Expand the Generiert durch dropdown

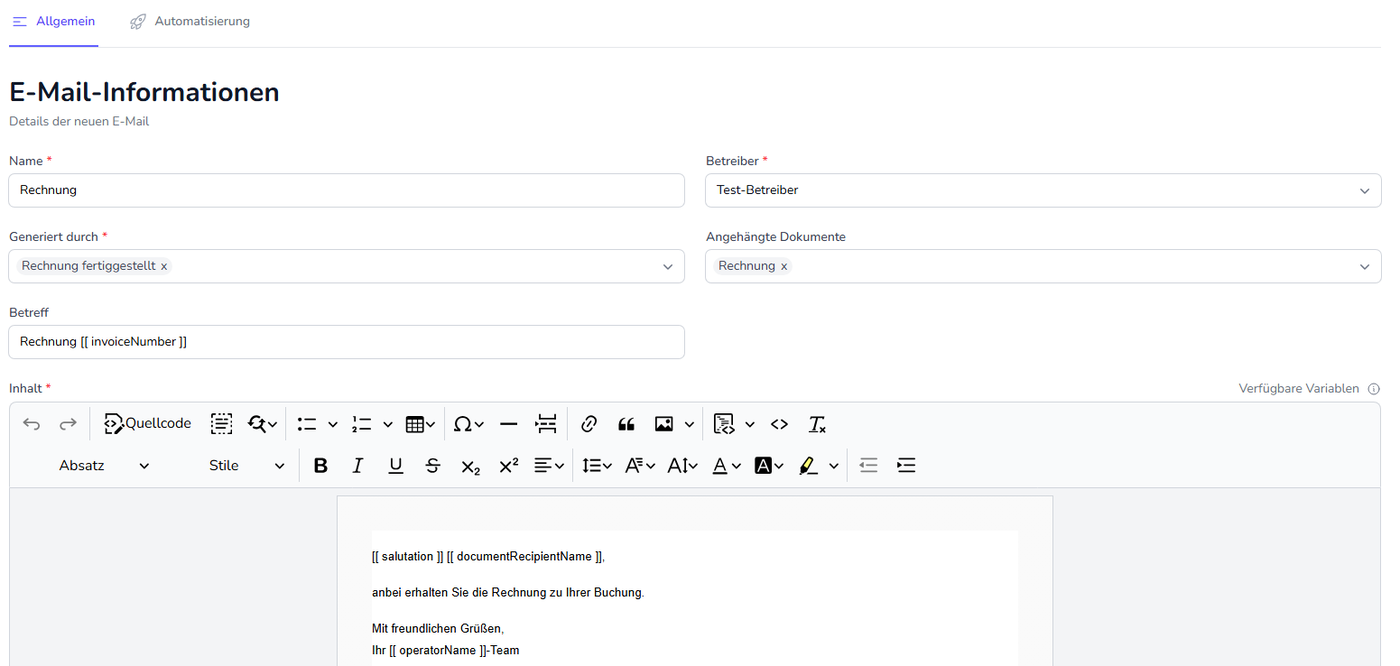(x=668, y=267)
